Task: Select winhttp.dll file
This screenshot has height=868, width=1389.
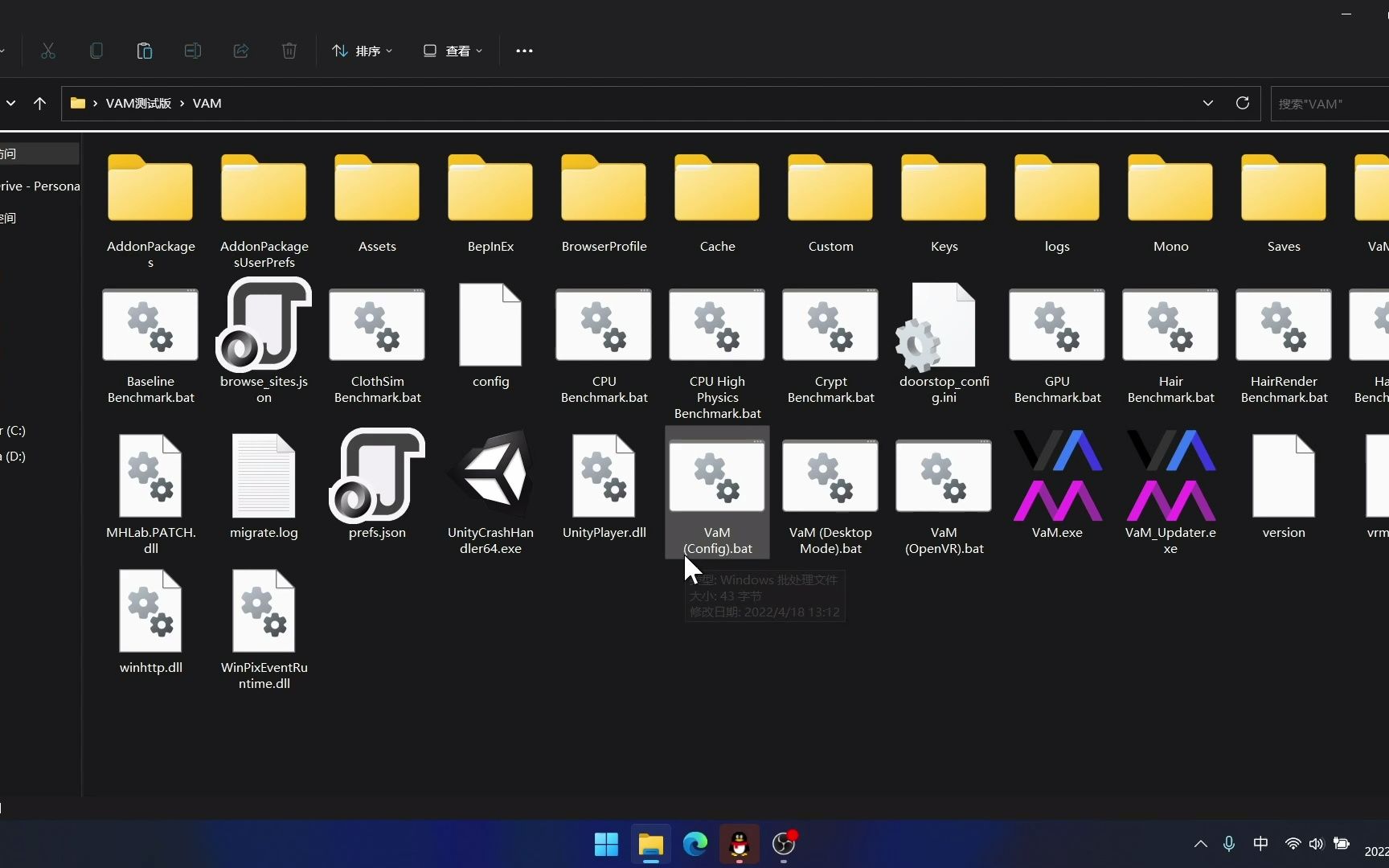Action: (150, 620)
